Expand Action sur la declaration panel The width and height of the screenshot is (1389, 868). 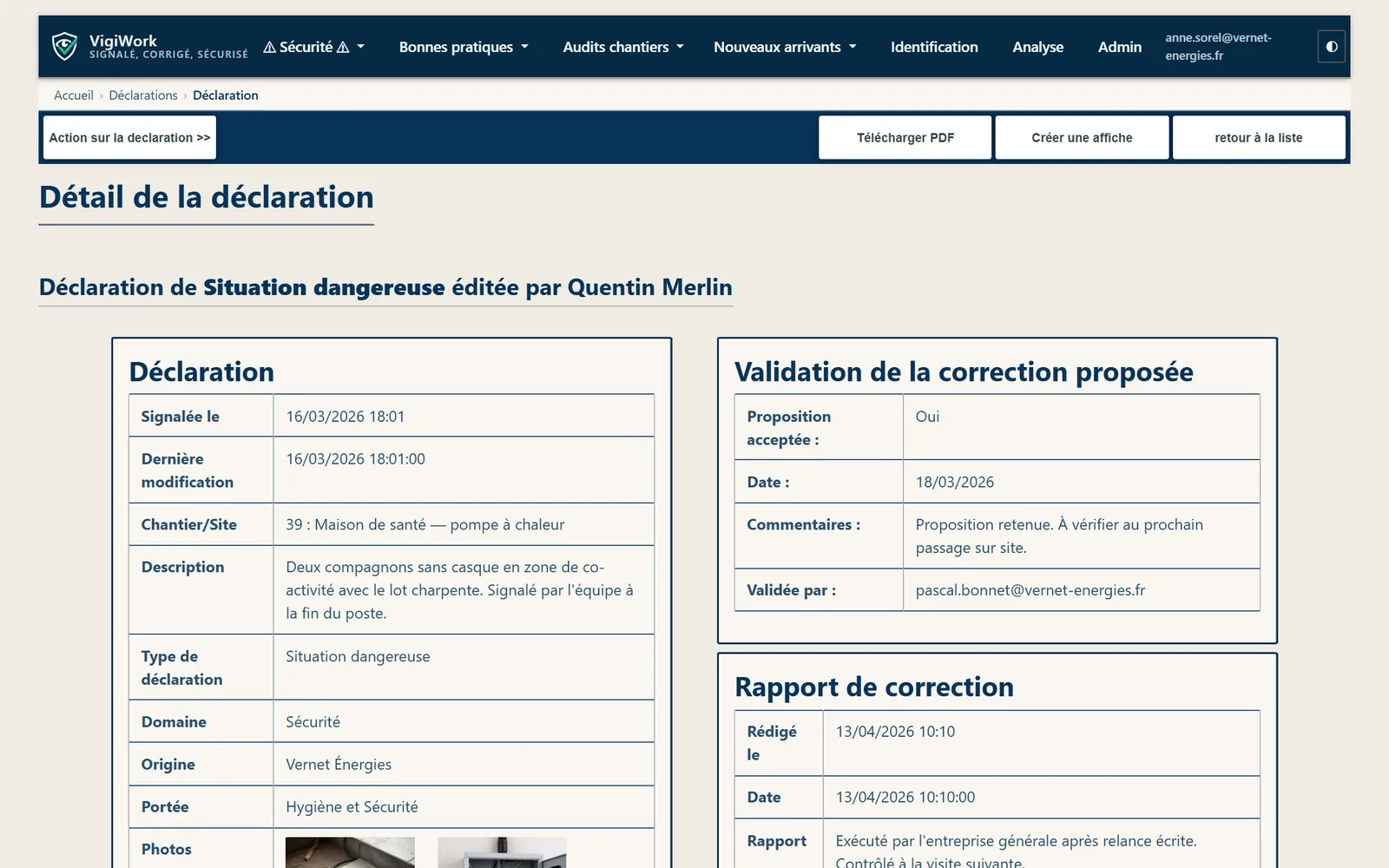[x=129, y=137]
